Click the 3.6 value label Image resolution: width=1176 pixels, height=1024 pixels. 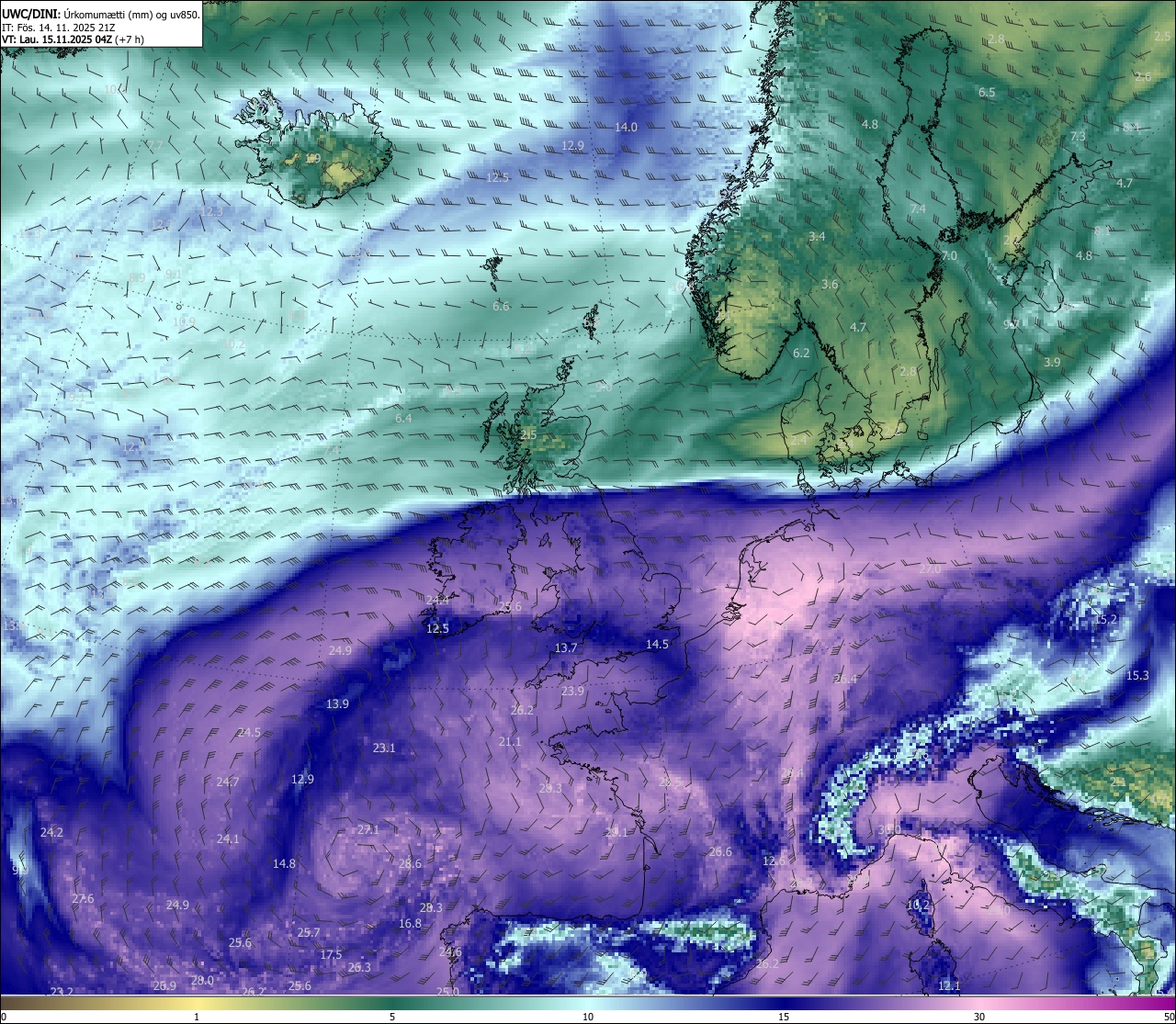coord(830,285)
